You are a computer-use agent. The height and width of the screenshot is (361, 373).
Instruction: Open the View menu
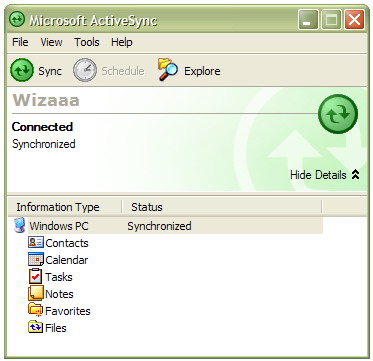coord(51,42)
